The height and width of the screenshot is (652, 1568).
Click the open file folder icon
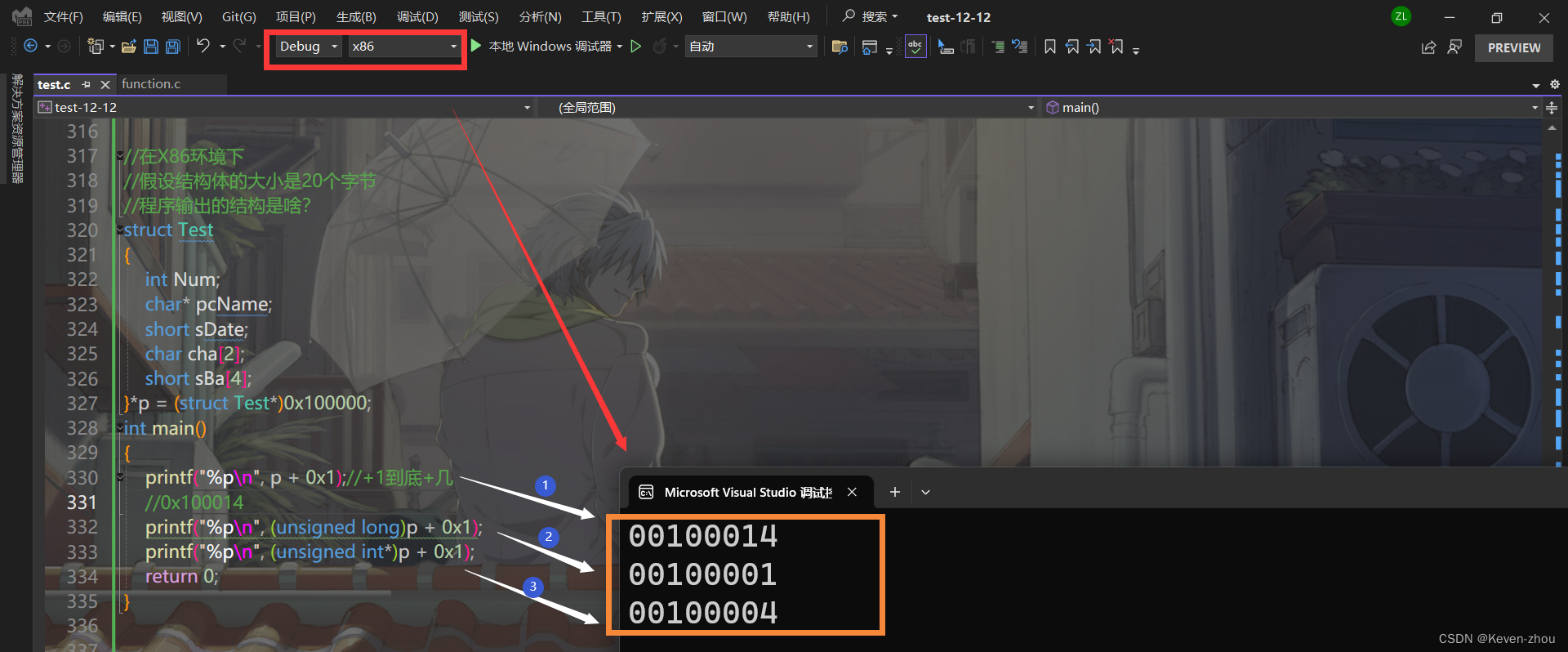point(128,47)
